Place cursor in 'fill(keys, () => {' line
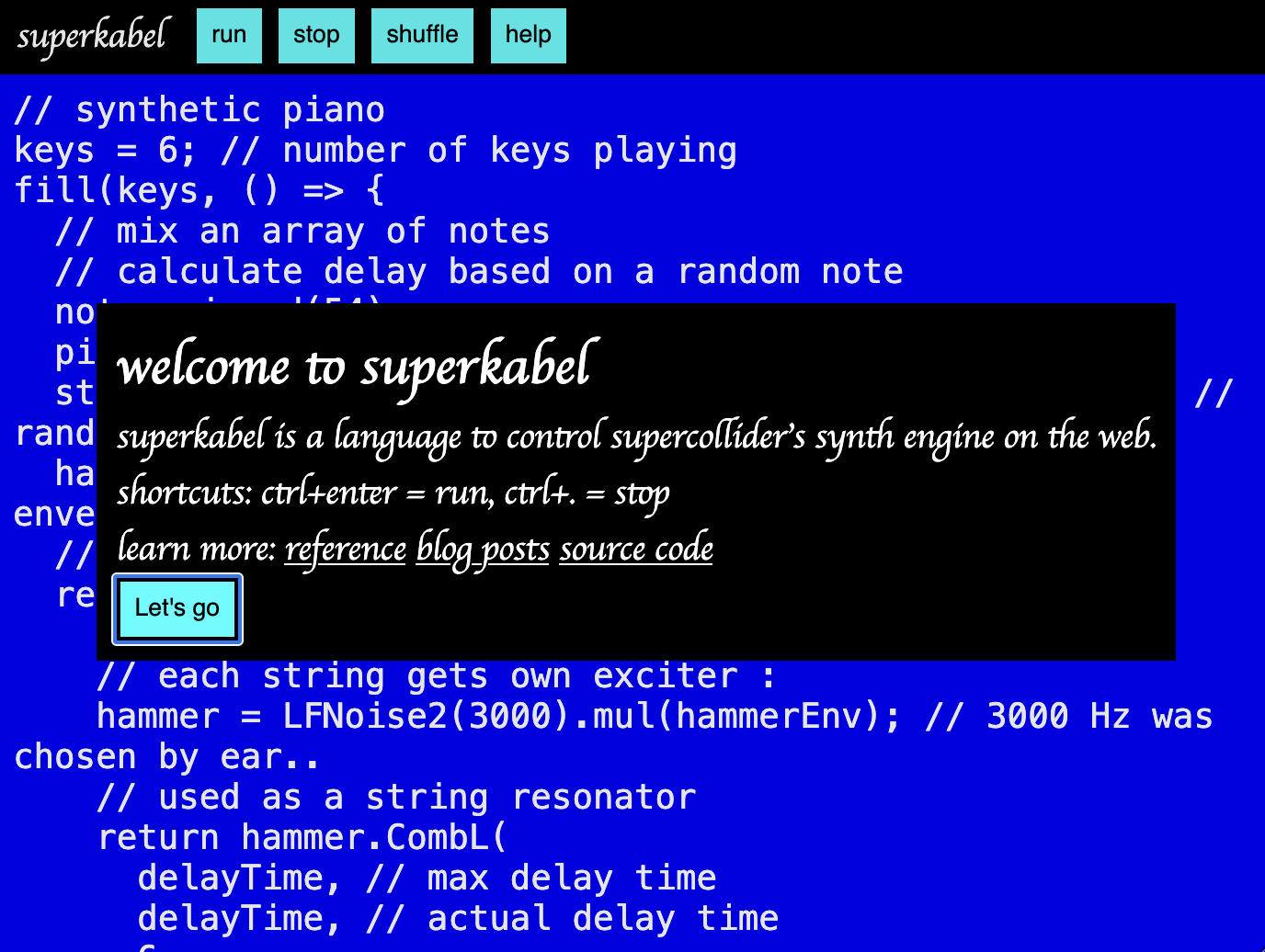This screenshot has height=952, width=1265. point(199,191)
